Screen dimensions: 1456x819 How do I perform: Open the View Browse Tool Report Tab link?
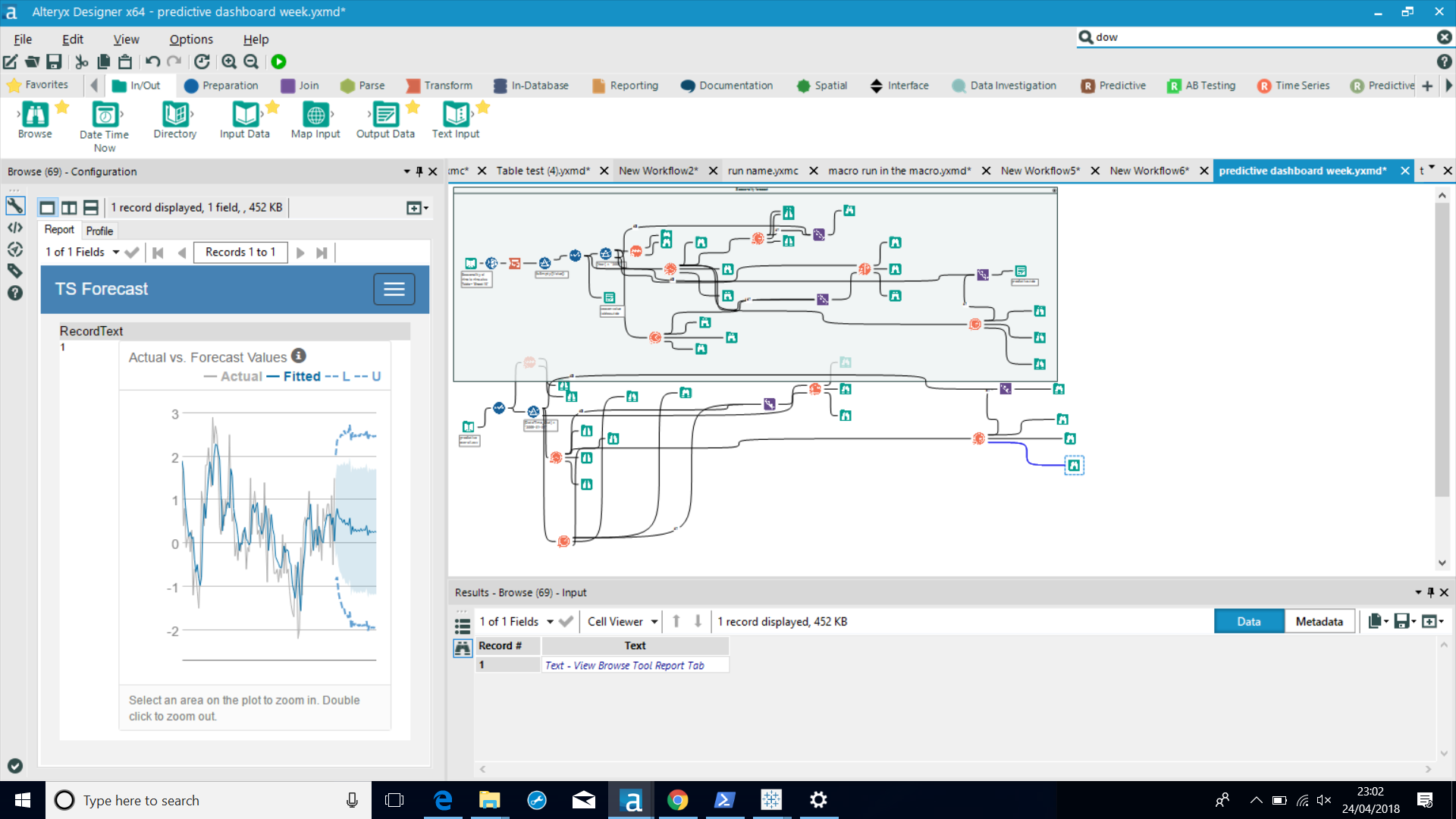pos(624,666)
